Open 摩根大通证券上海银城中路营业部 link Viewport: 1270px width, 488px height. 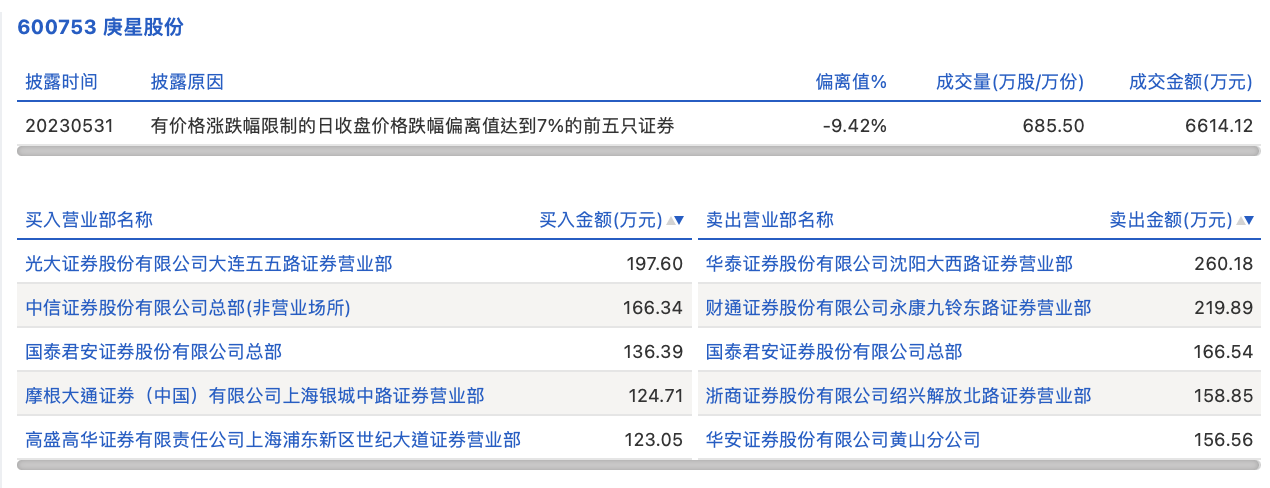pyautogui.click(x=255, y=396)
